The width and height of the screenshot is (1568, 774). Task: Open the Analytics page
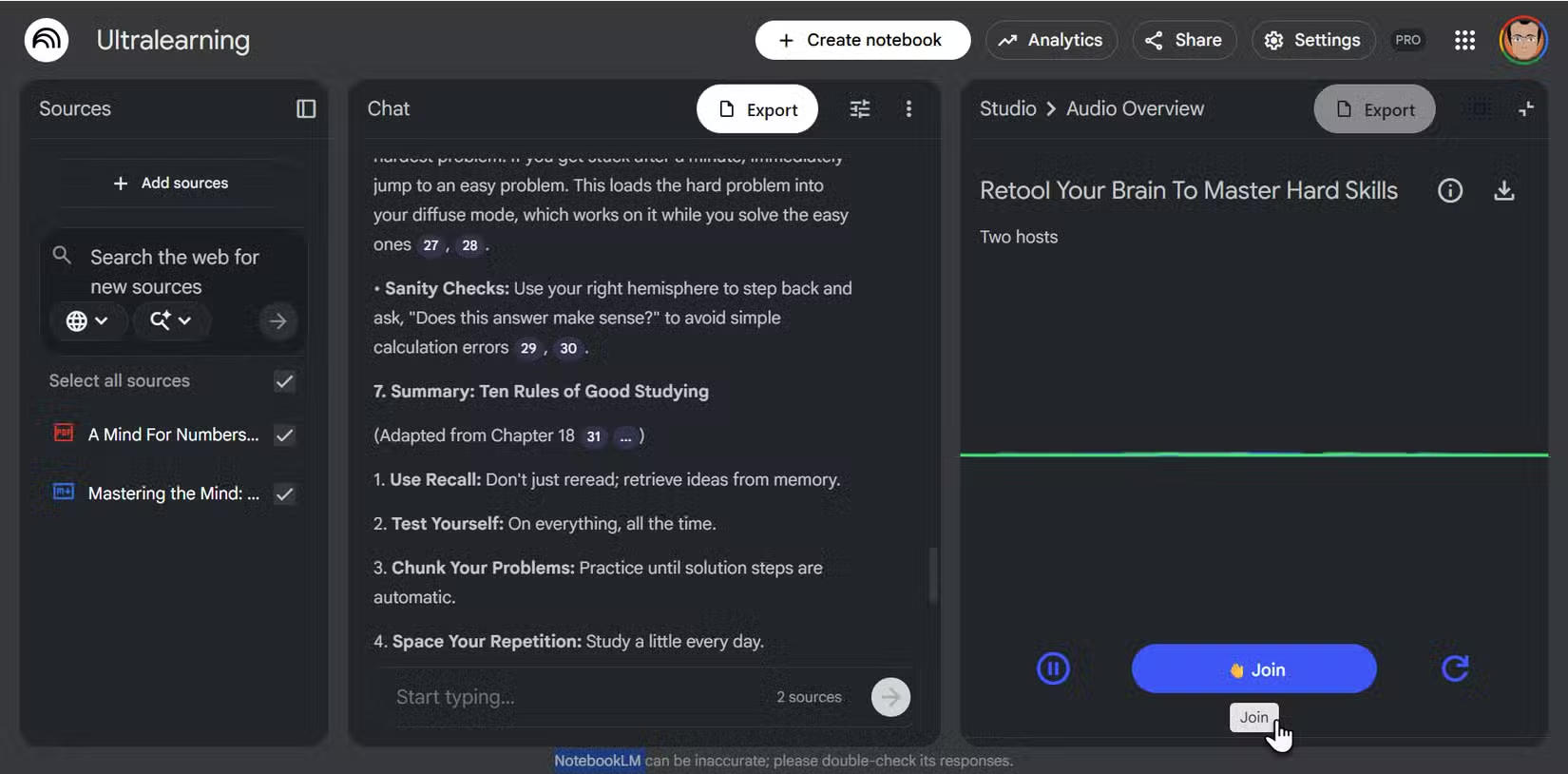(x=1051, y=40)
